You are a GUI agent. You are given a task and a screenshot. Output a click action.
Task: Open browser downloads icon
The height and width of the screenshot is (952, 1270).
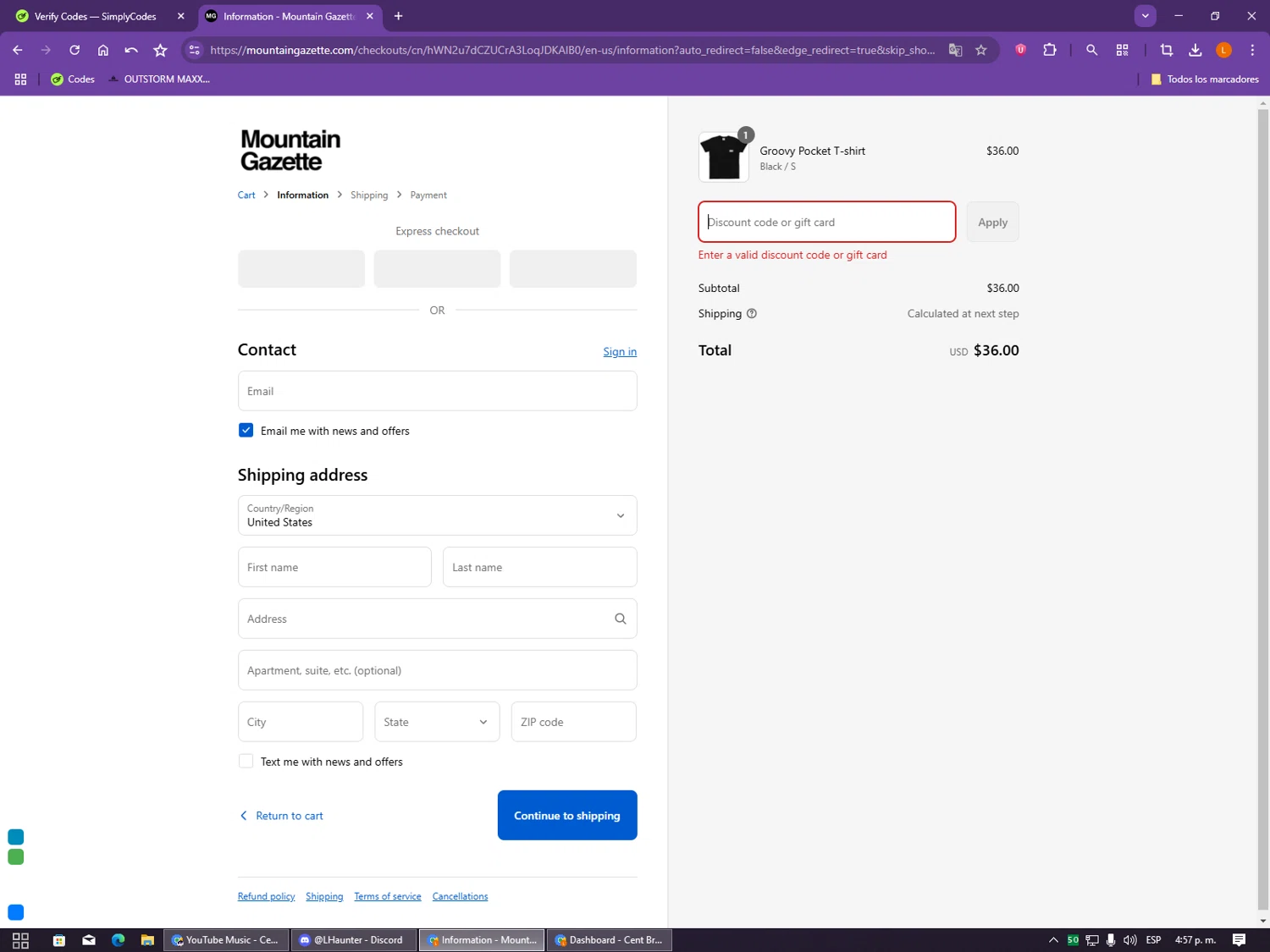(x=1195, y=50)
